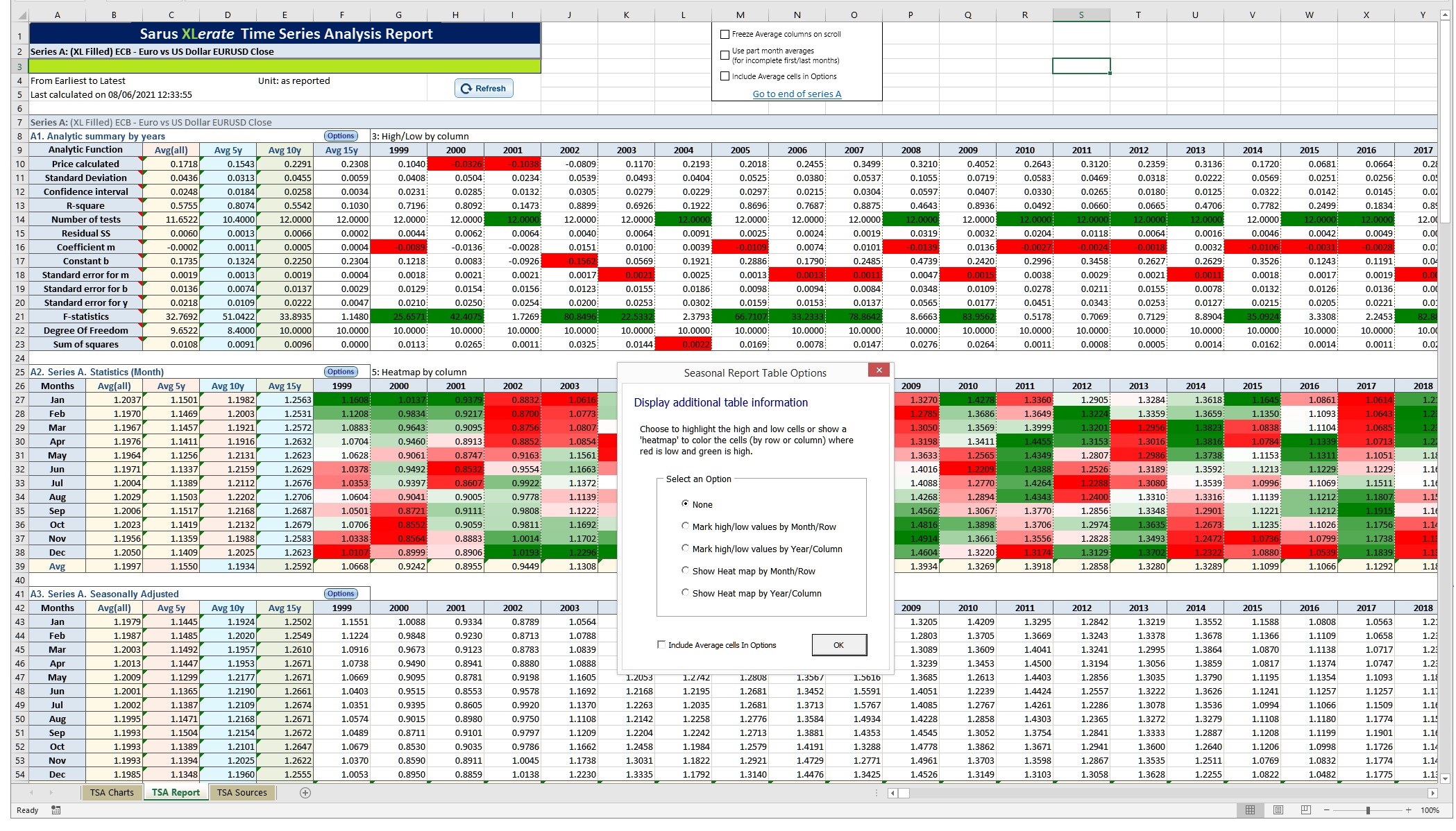Click the Refresh button icon
1456x831 pixels.
[466, 89]
